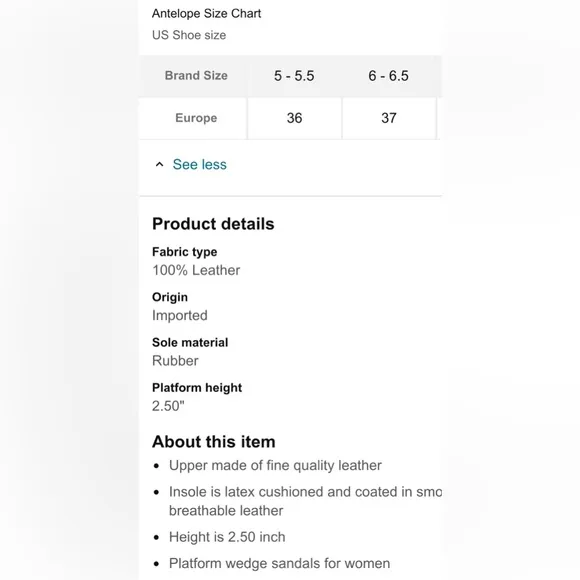This screenshot has width=580, height=580.
Task: Click the Origin Imported value
Action: click(180, 316)
